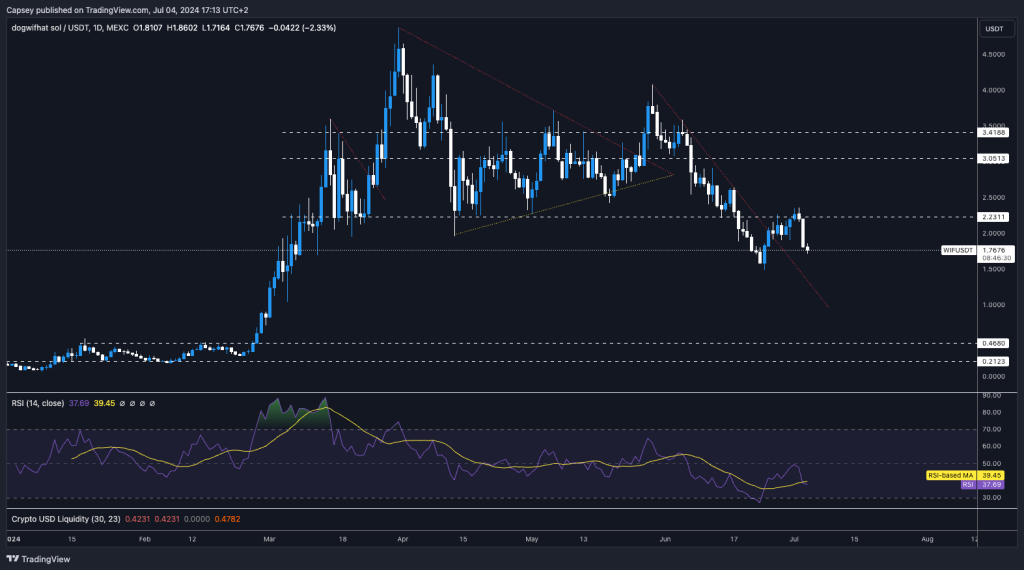The height and width of the screenshot is (570, 1024).
Task: Click the May label on time axis
Action: pos(532,539)
